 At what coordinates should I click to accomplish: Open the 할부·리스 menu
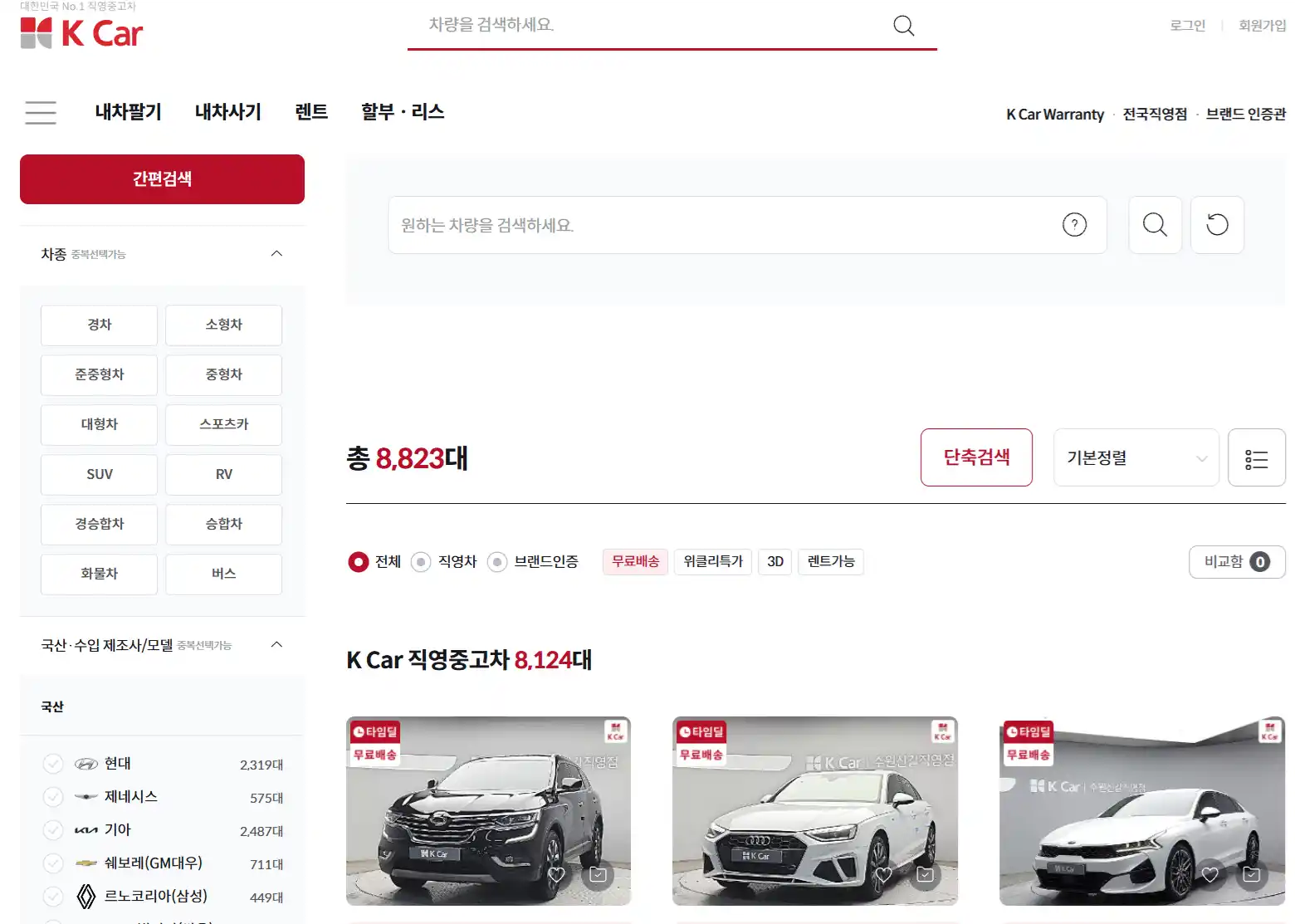pyautogui.click(x=403, y=112)
